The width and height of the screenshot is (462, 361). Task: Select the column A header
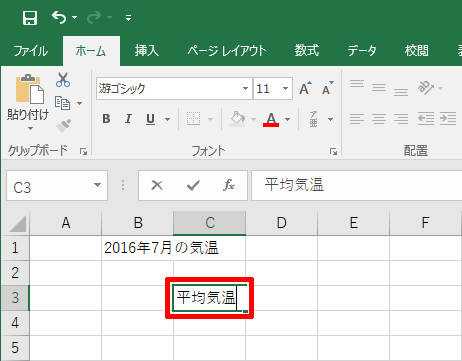point(66,223)
